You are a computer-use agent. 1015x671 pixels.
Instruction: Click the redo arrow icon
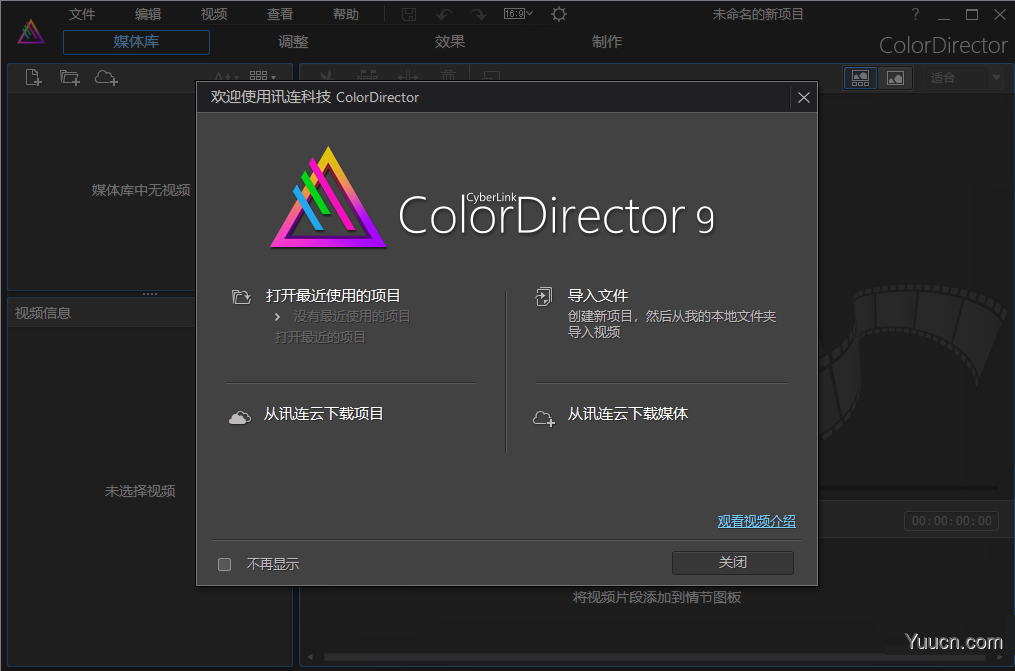point(478,14)
